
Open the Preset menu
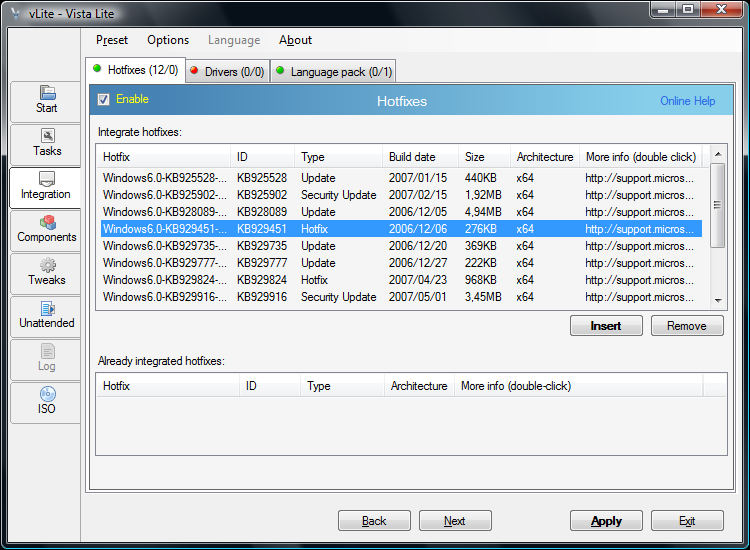[112, 40]
